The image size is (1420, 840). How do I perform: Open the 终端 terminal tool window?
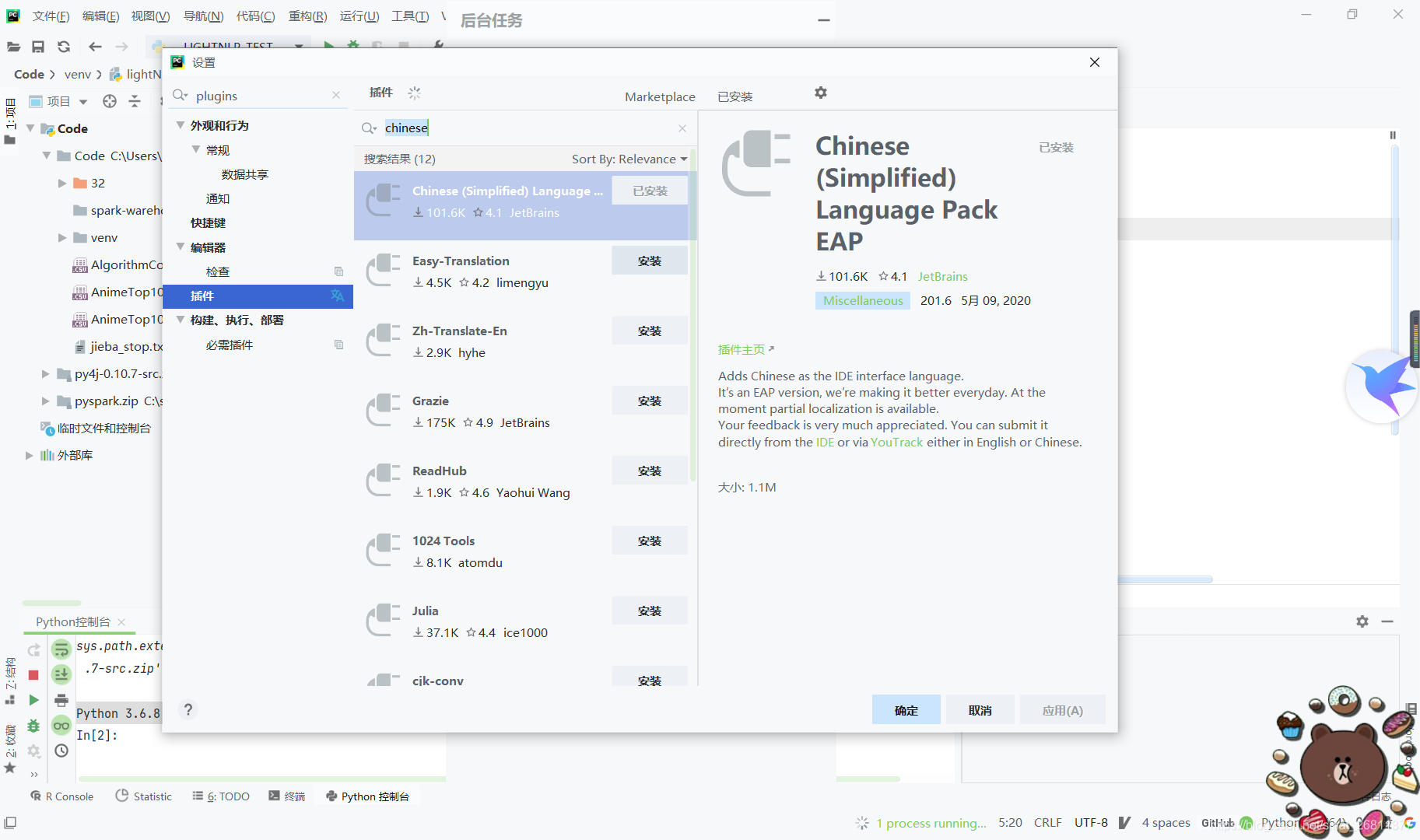(286, 796)
